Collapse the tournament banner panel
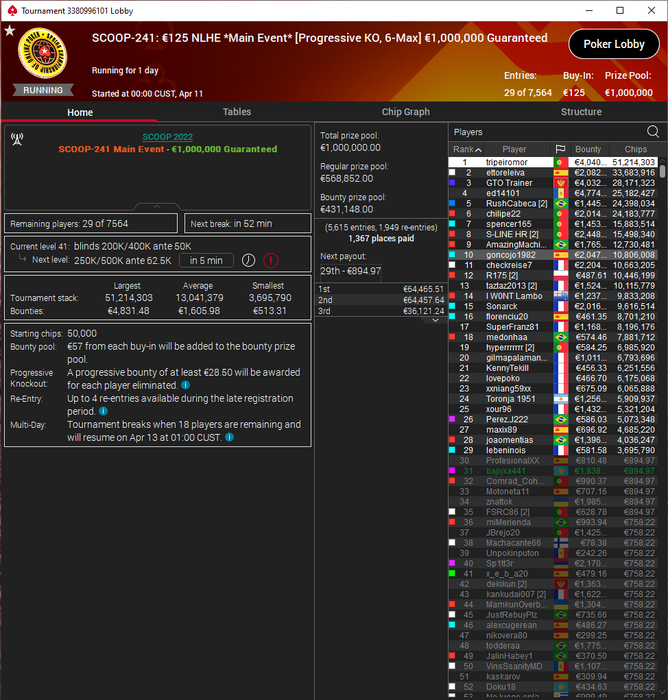Image resolution: width=668 pixels, height=700 pixels. (x=157, y=207)
